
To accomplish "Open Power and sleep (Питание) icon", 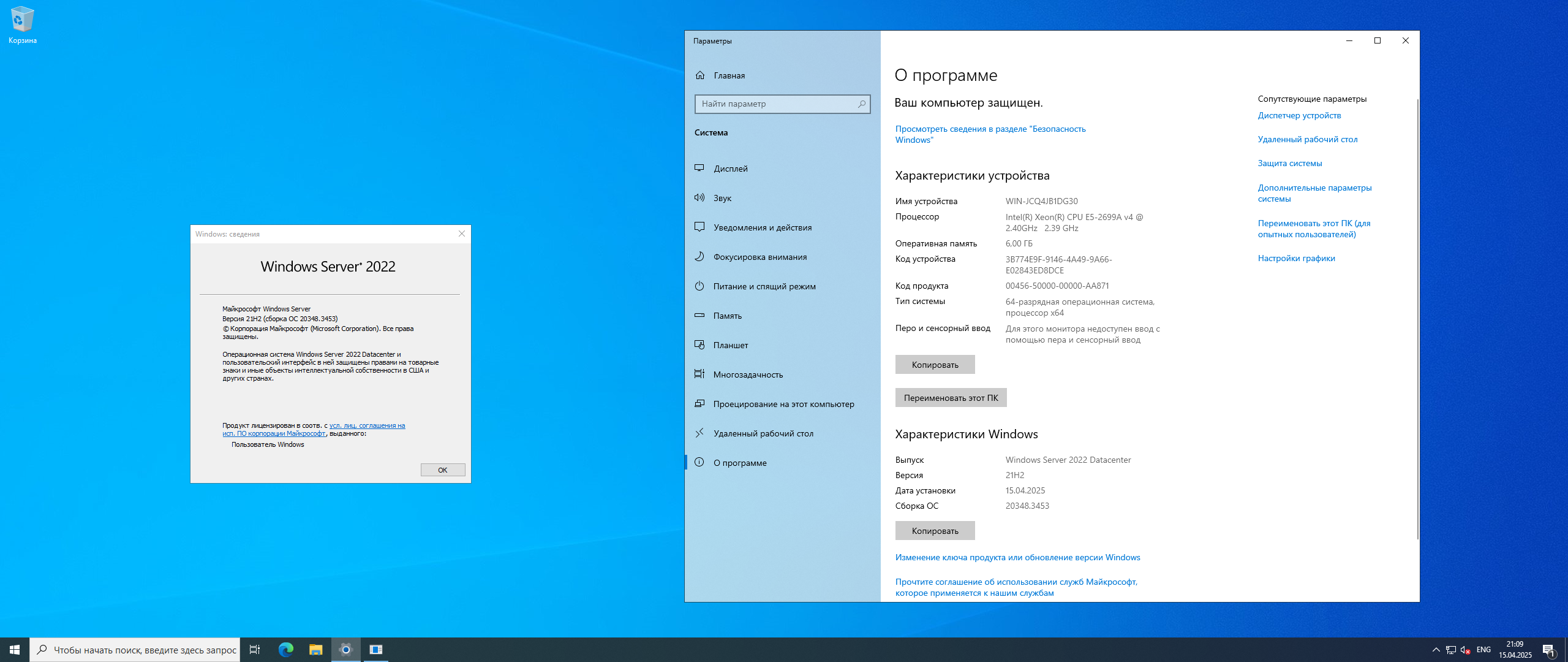I will click(699, 286).
